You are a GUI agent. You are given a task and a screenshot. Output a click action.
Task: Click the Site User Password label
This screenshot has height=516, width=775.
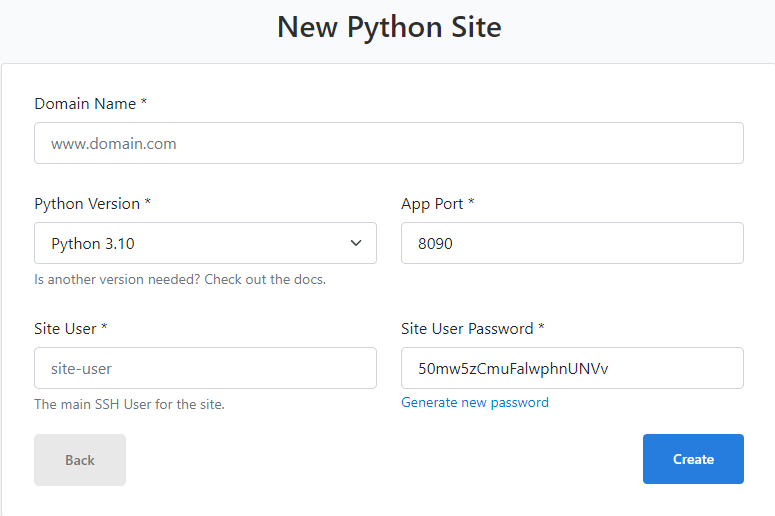[467, 329]
